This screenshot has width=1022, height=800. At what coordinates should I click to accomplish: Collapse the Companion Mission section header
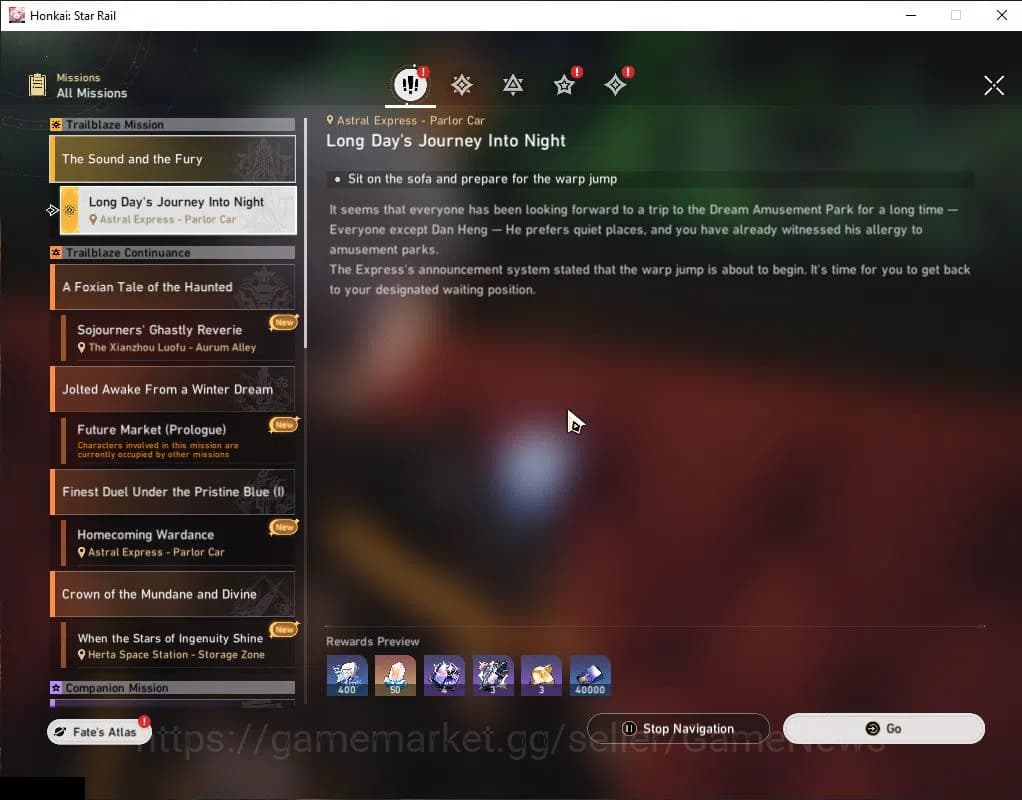click(x=173, y=688)
